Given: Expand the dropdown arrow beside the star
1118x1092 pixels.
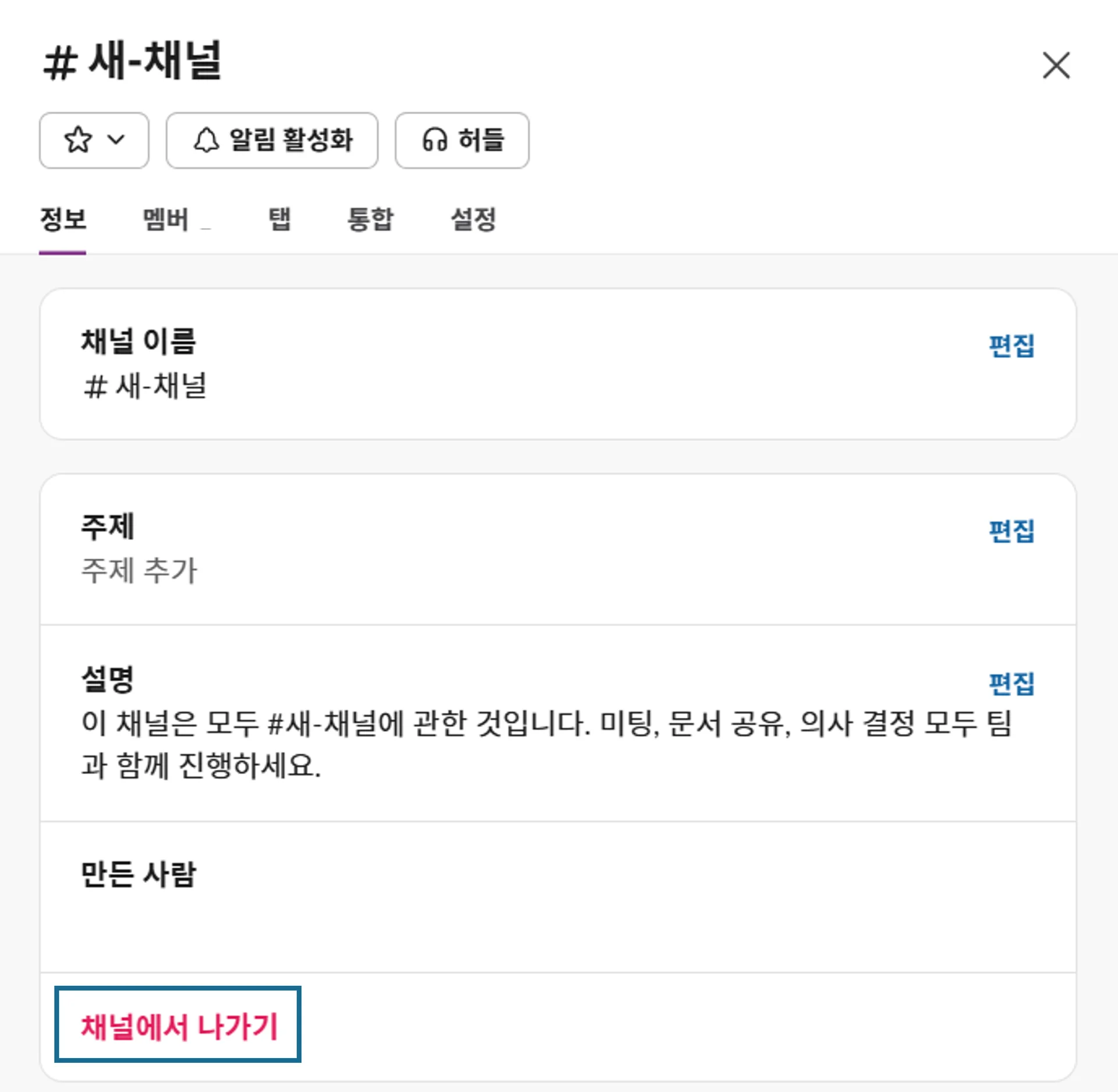Looking at the screenshot, I should [116, 140].
